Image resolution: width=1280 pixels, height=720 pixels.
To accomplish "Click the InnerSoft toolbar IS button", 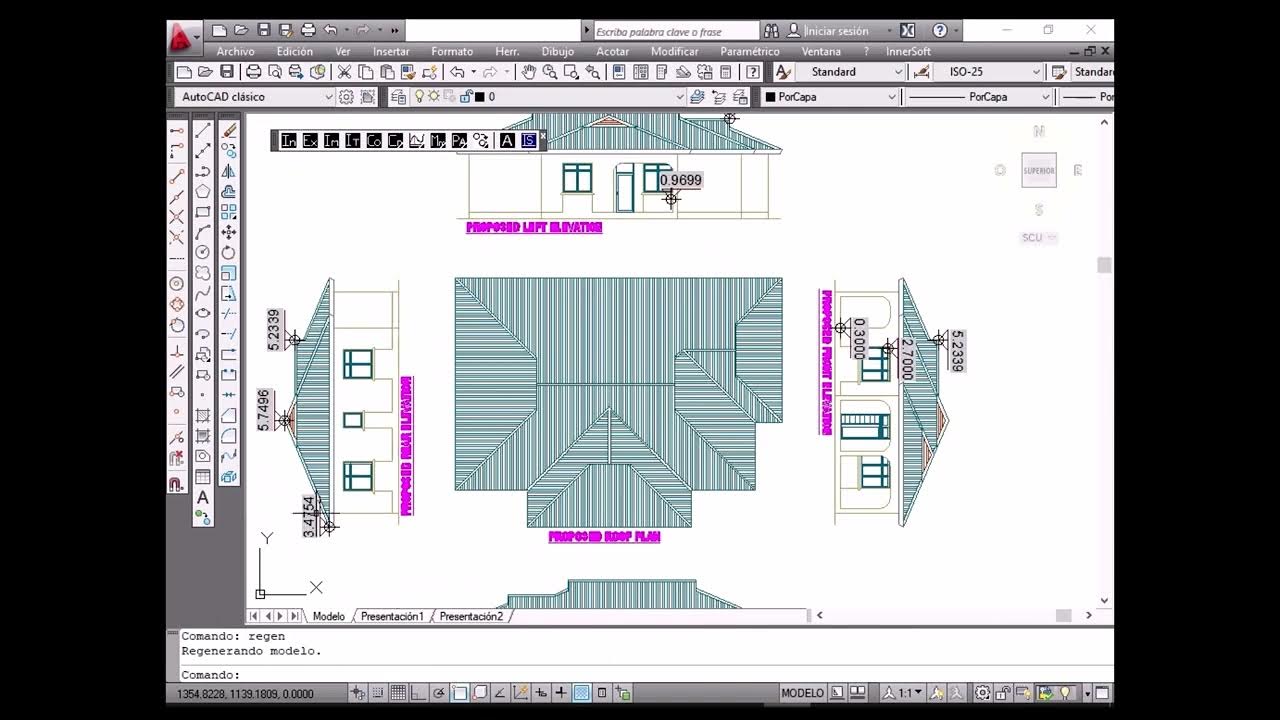I will [x=528, y=141].
